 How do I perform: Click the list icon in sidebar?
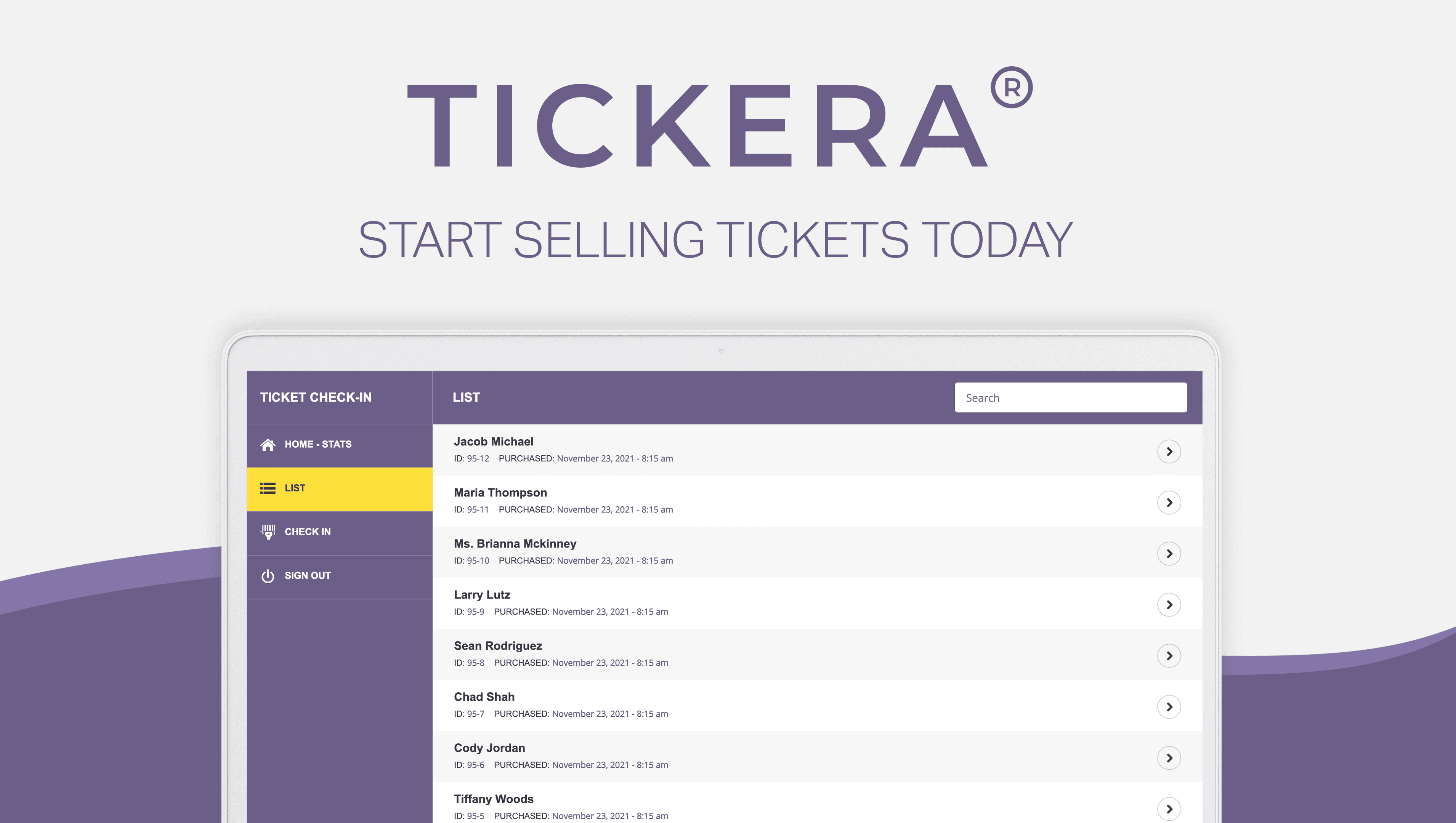point(268,488)
